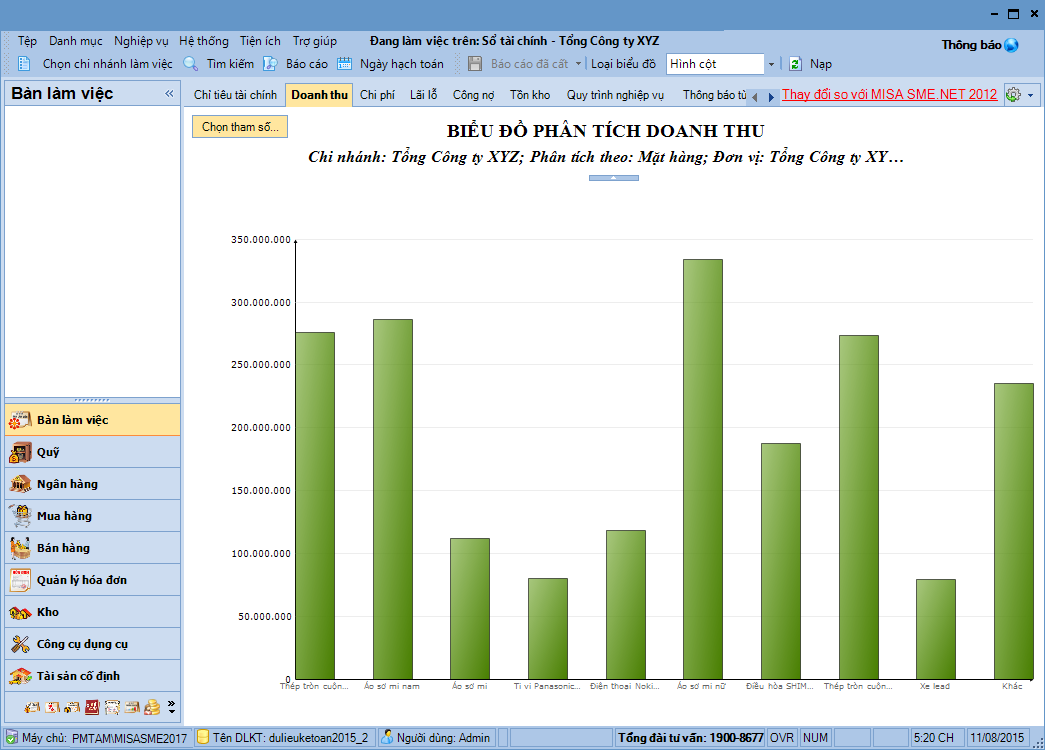Click the Ngày hạch toán calendar icon
Screen dimensions: 1045x750
coord(345,64)
